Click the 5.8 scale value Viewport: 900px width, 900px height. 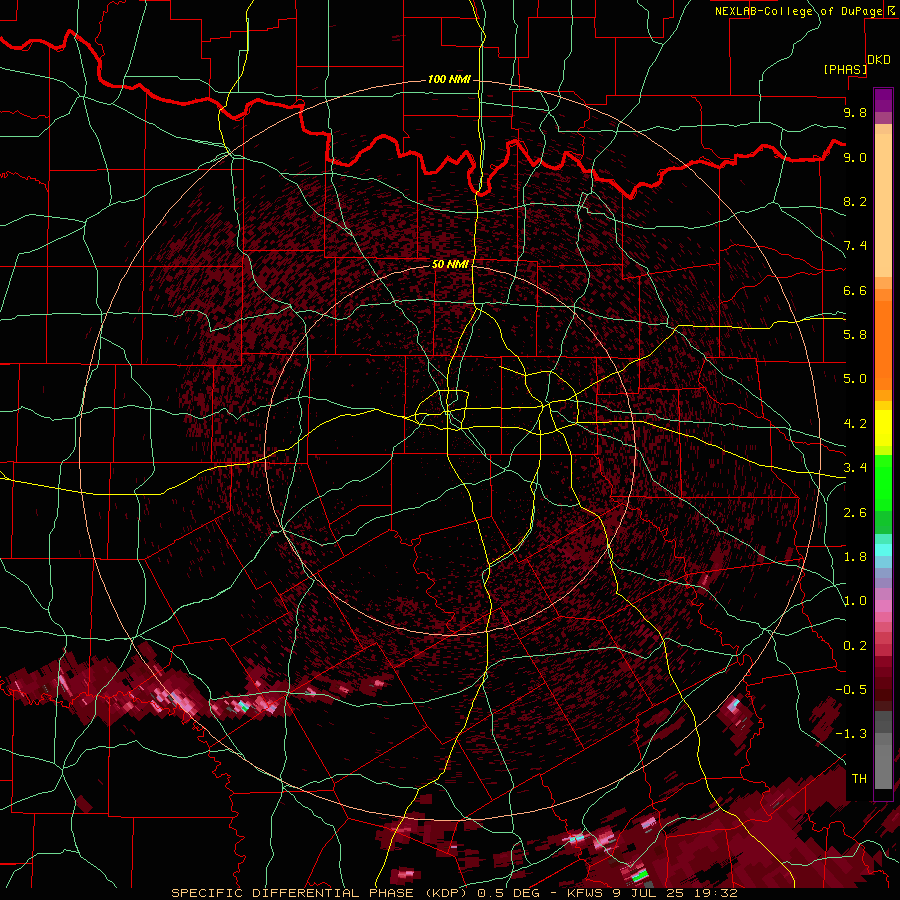click(855, 335)
